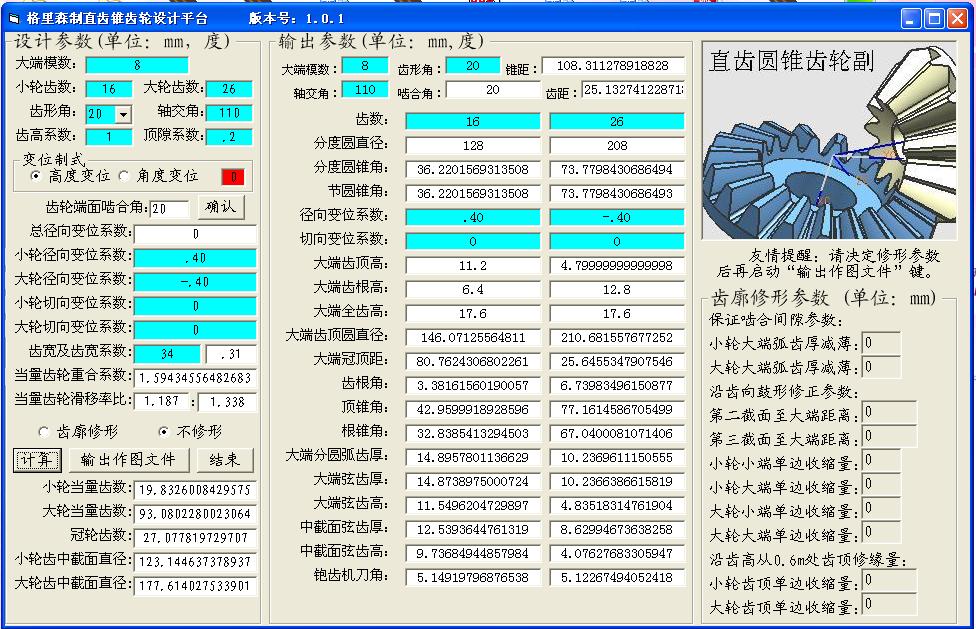Viewport: 976px width, 629px height.
Task: Click the 锥距 output field
Action: point(613,65)
